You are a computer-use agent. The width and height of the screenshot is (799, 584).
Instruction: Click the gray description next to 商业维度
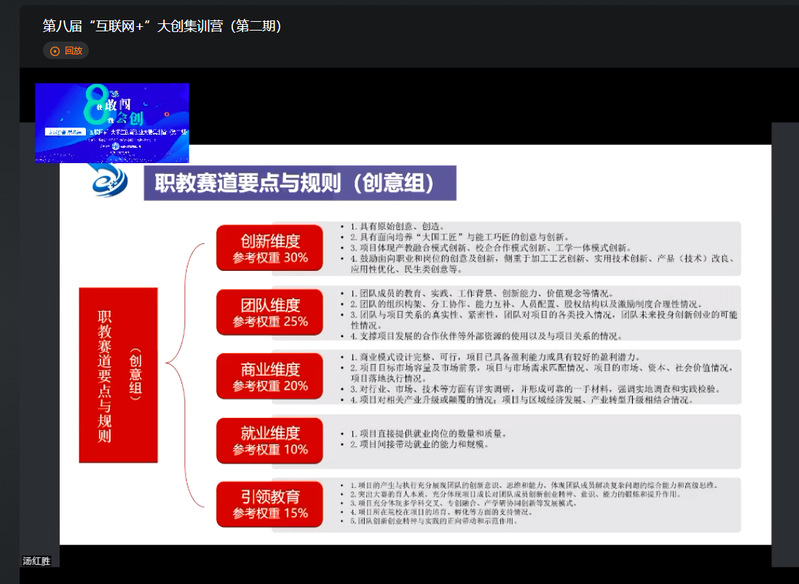point(538,376)
